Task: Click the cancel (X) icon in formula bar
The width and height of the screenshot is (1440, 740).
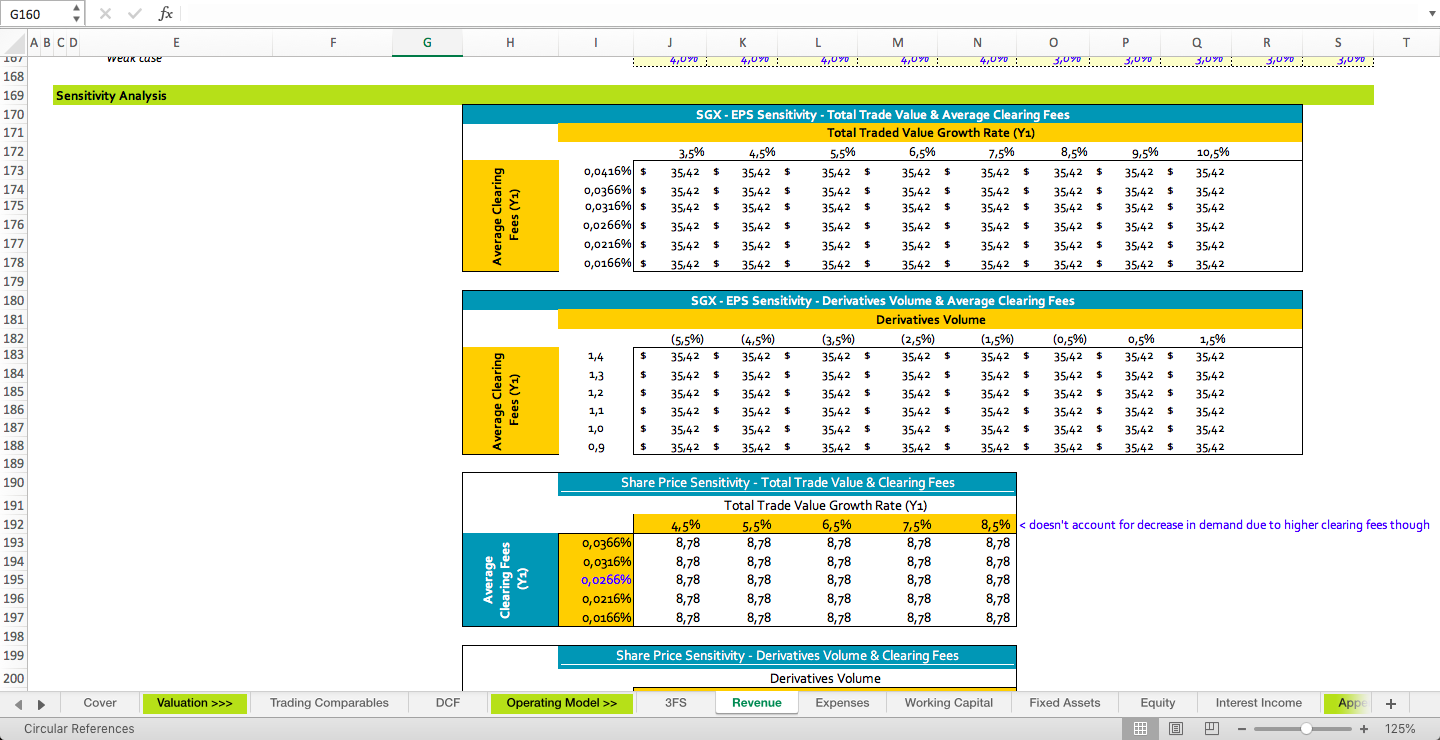Action: 106,14
